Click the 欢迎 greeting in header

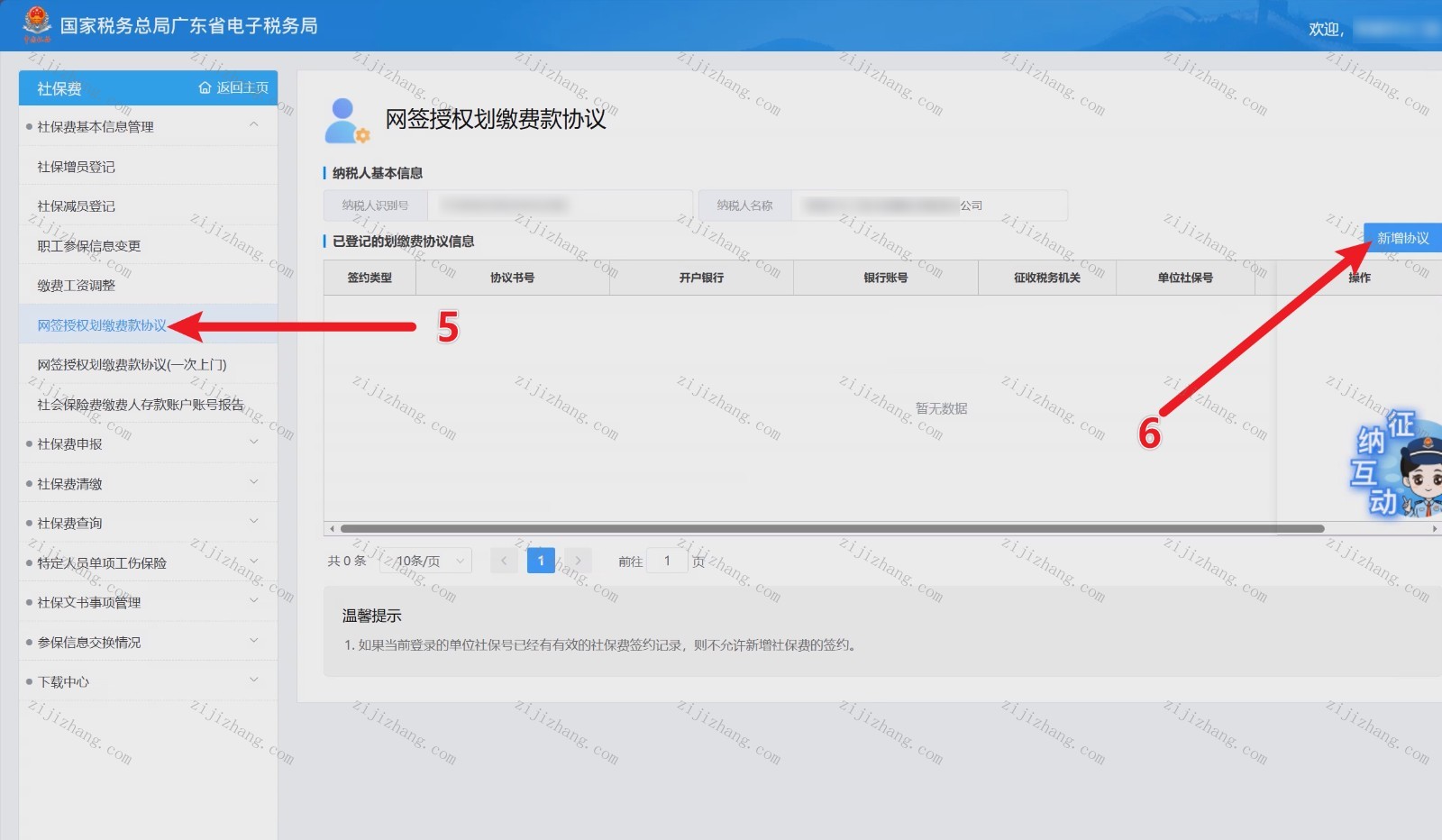pos(1326,29)
